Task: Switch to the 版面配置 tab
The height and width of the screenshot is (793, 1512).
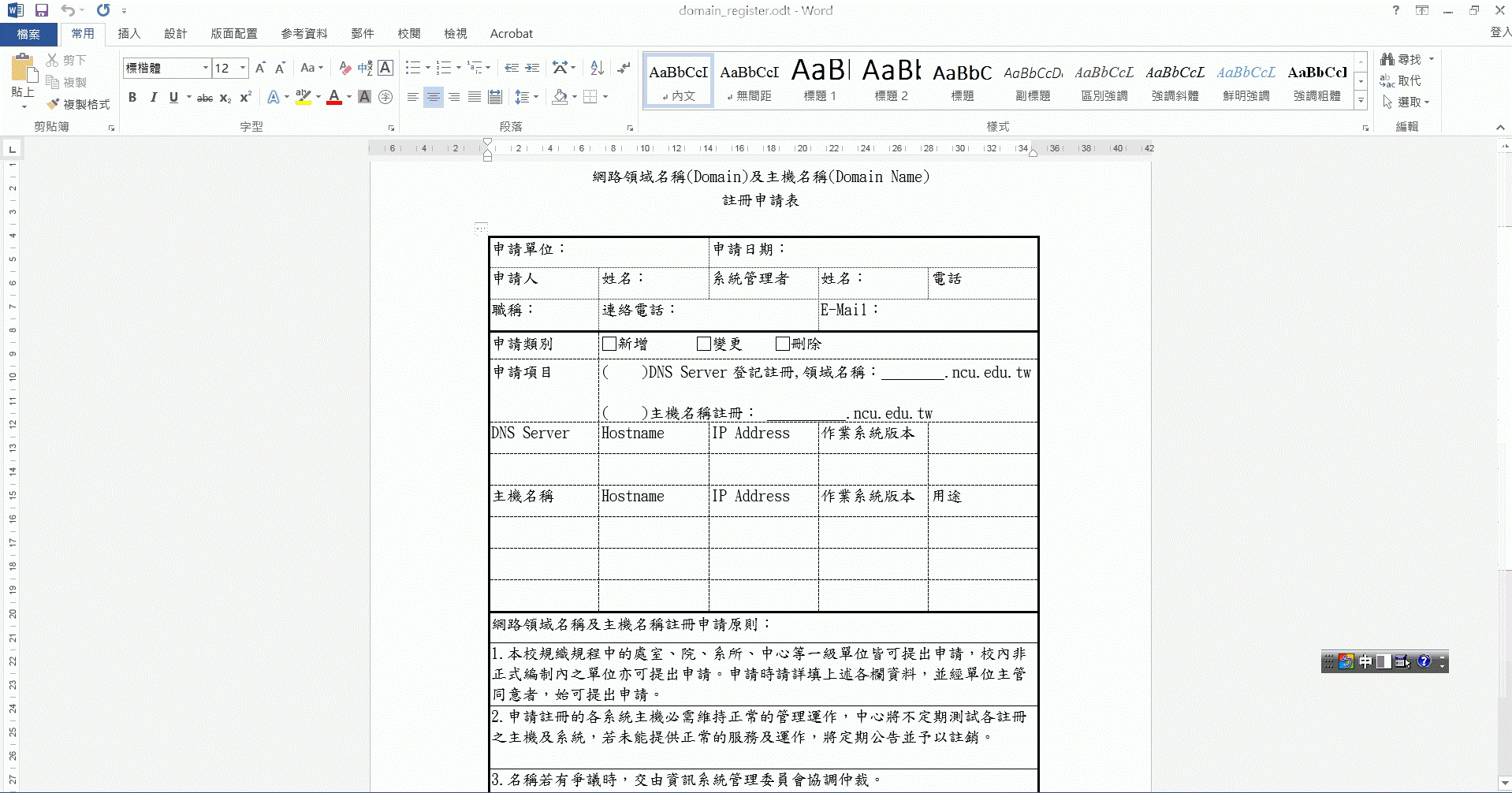Action: pos(233,33)
